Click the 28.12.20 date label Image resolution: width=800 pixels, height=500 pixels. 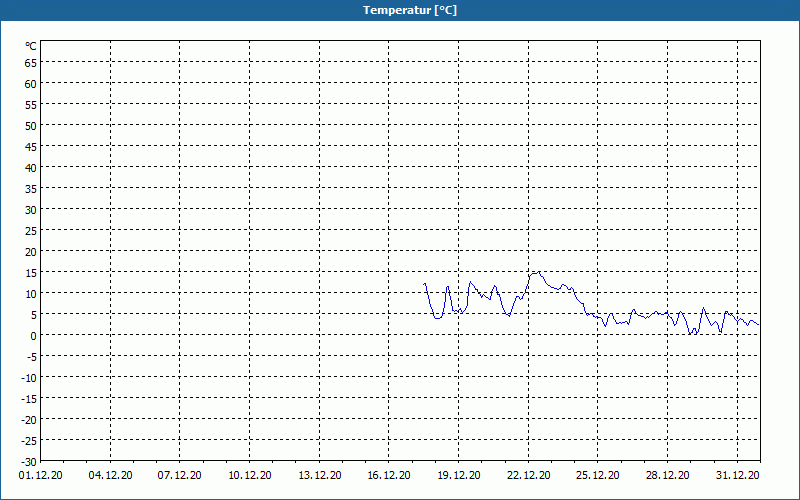(x=667, y=475)
